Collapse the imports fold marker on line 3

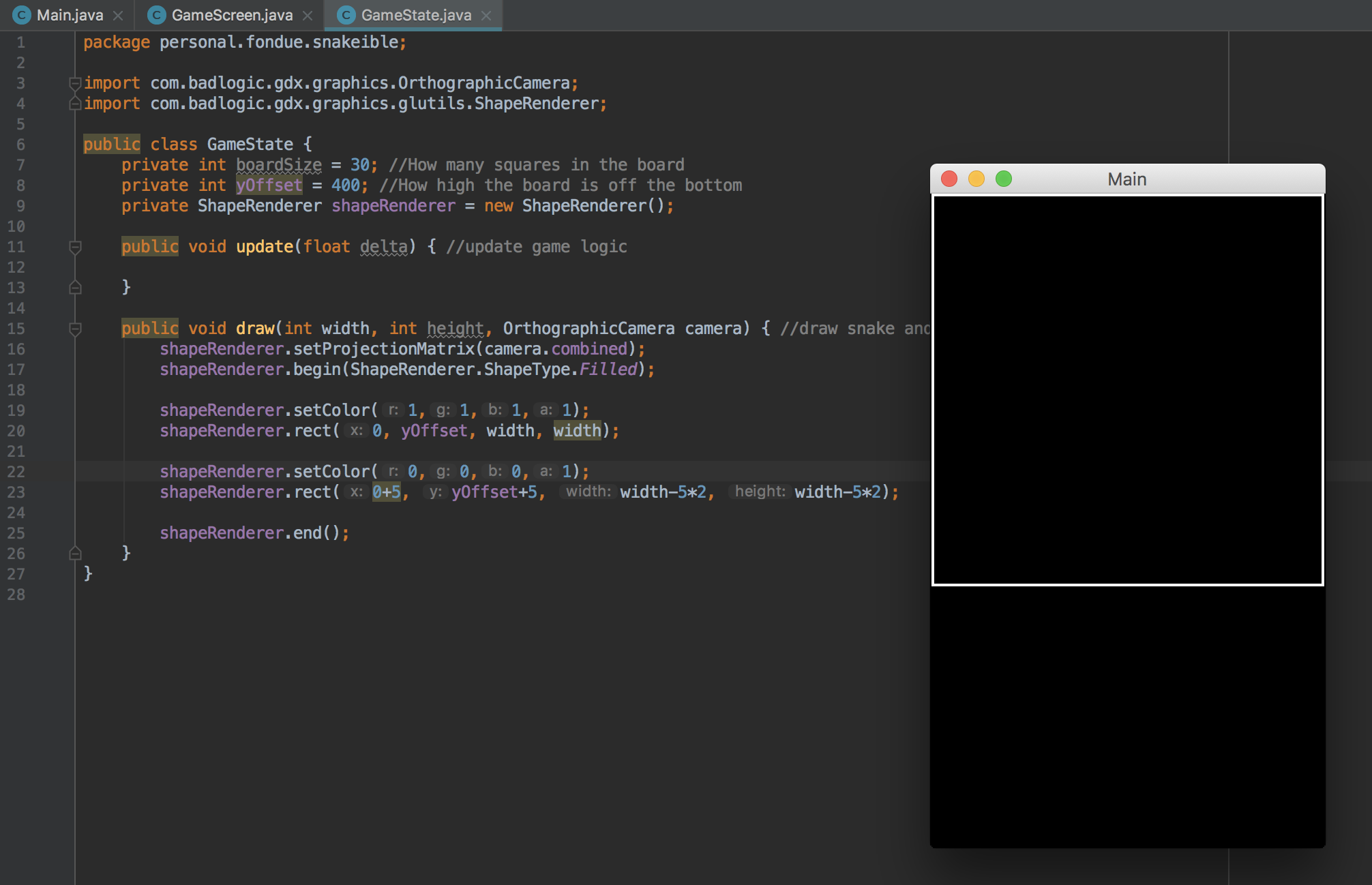point(75,83)
